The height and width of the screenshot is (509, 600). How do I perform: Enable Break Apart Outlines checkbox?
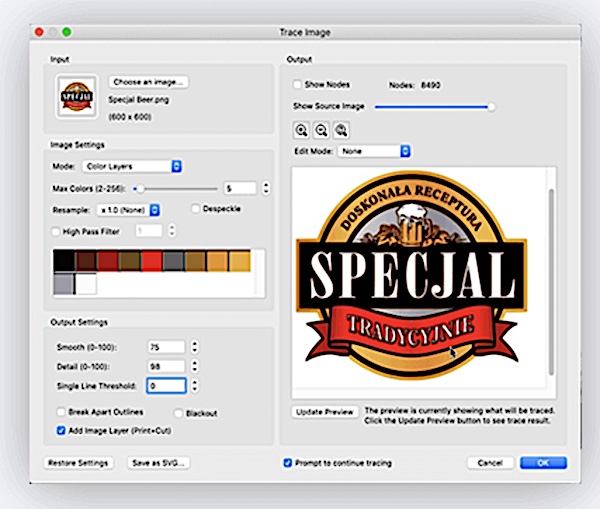tap(61, 412)
